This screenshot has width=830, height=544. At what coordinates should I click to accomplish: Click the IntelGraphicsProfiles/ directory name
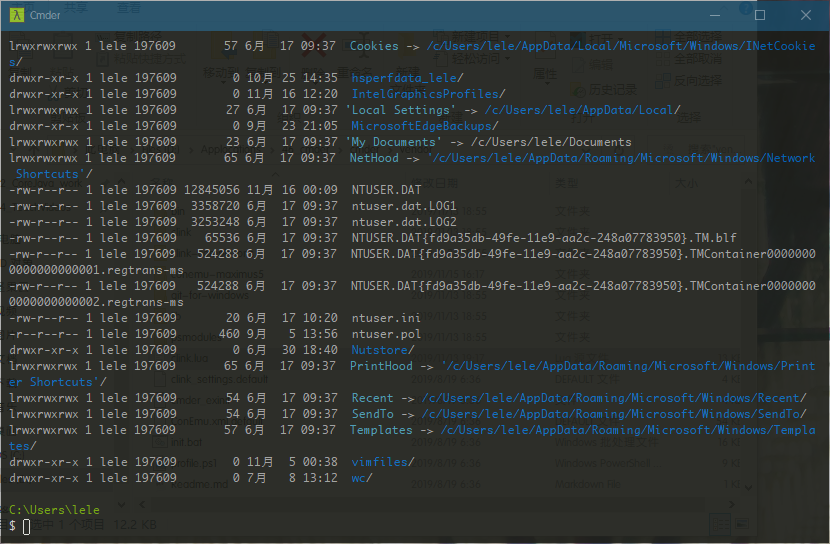point(428,94)
